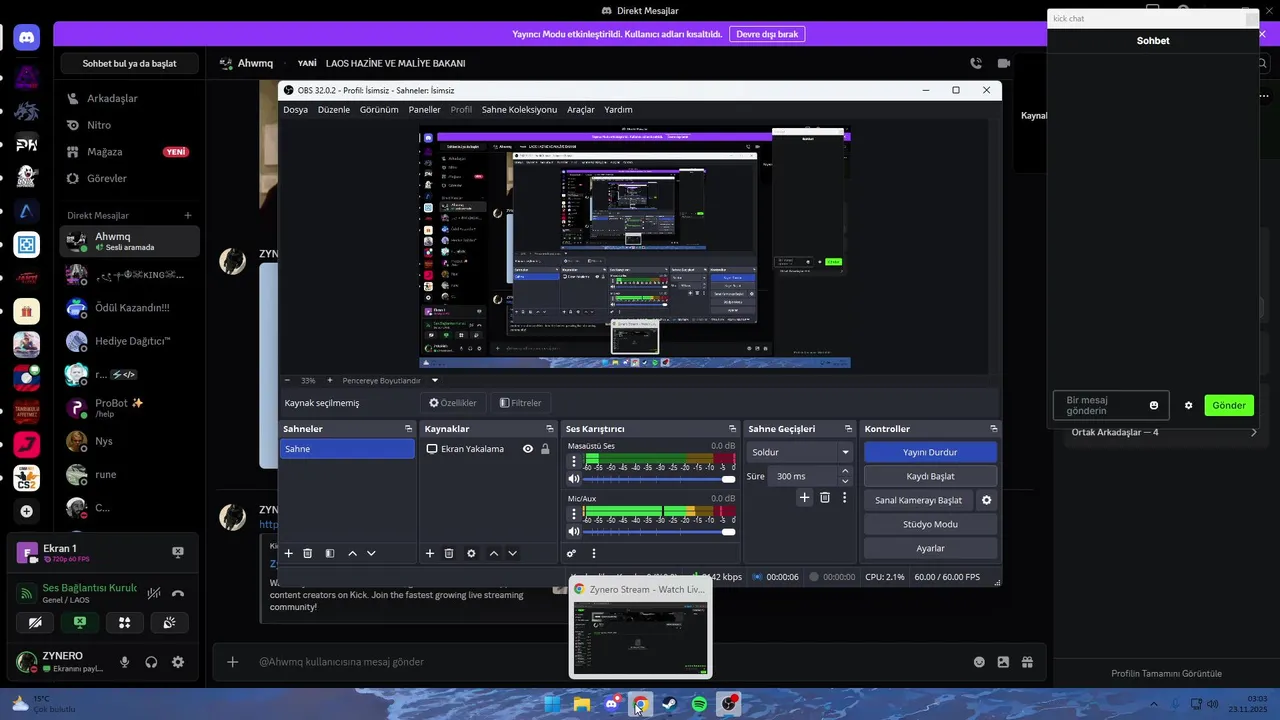
Task: Toggle Discord camera on or off
Action: [35, 622]
